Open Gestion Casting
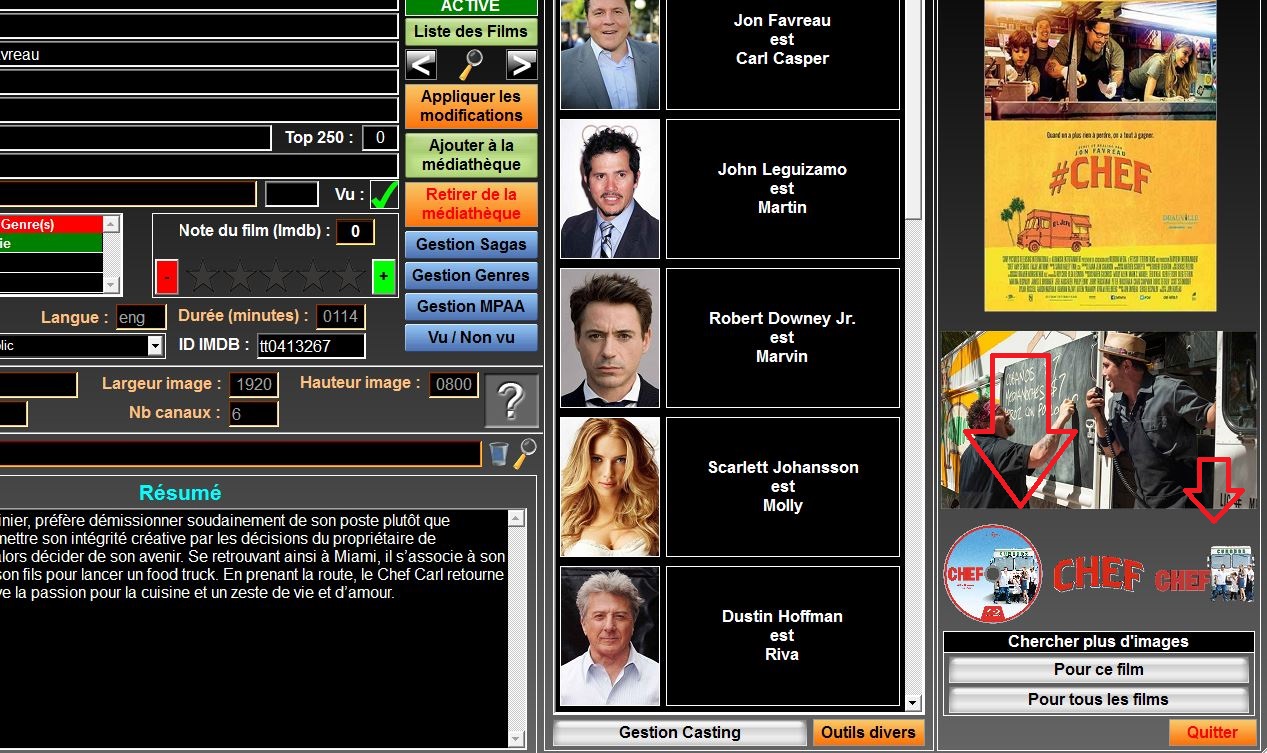This screenshot has width=1267, height=753. tap(680, 732)
